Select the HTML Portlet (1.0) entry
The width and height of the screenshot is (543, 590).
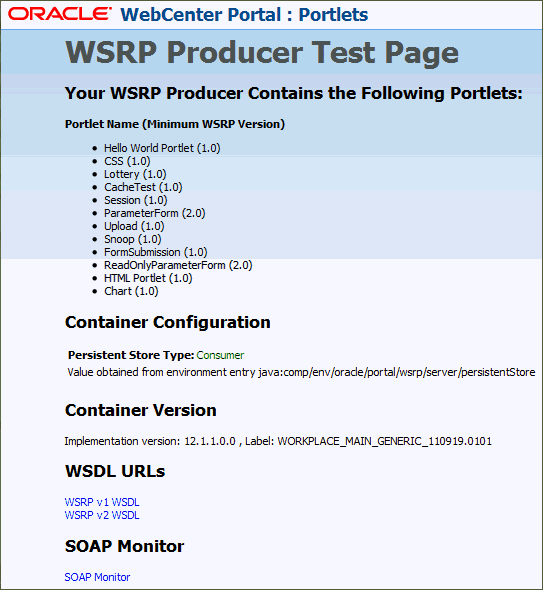coord(148,278)
